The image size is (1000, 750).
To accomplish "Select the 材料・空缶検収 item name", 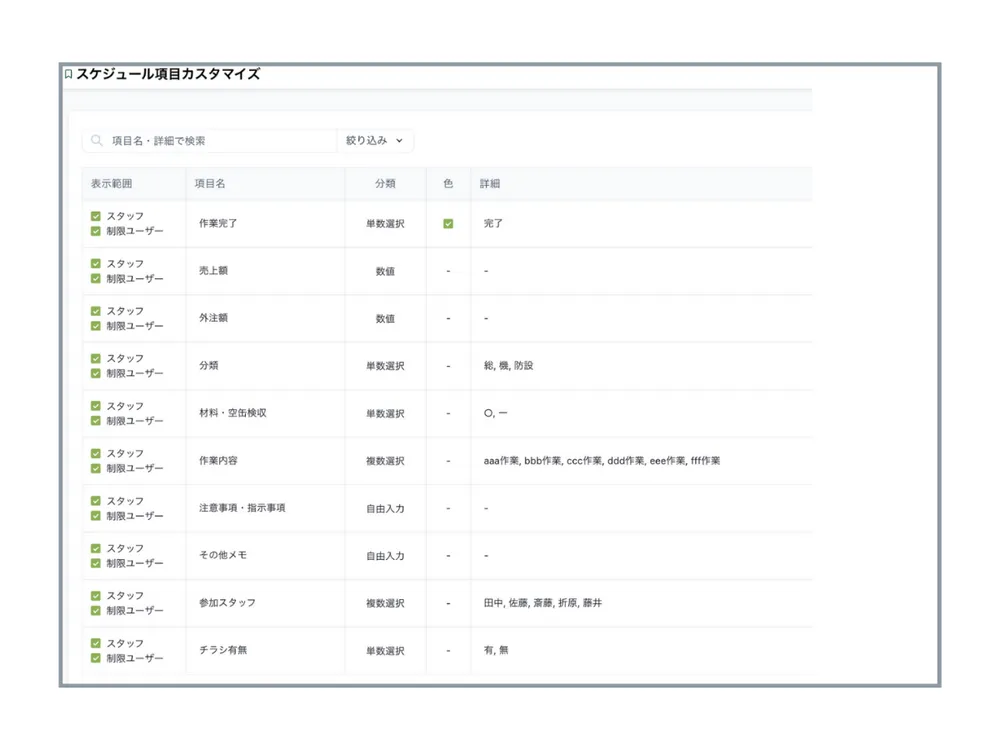I will 233,413.
